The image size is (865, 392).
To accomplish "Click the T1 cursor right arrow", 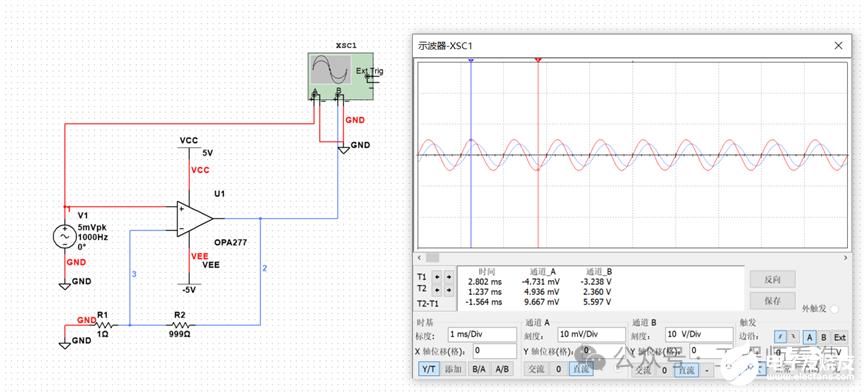I will (x=448, y=276).
